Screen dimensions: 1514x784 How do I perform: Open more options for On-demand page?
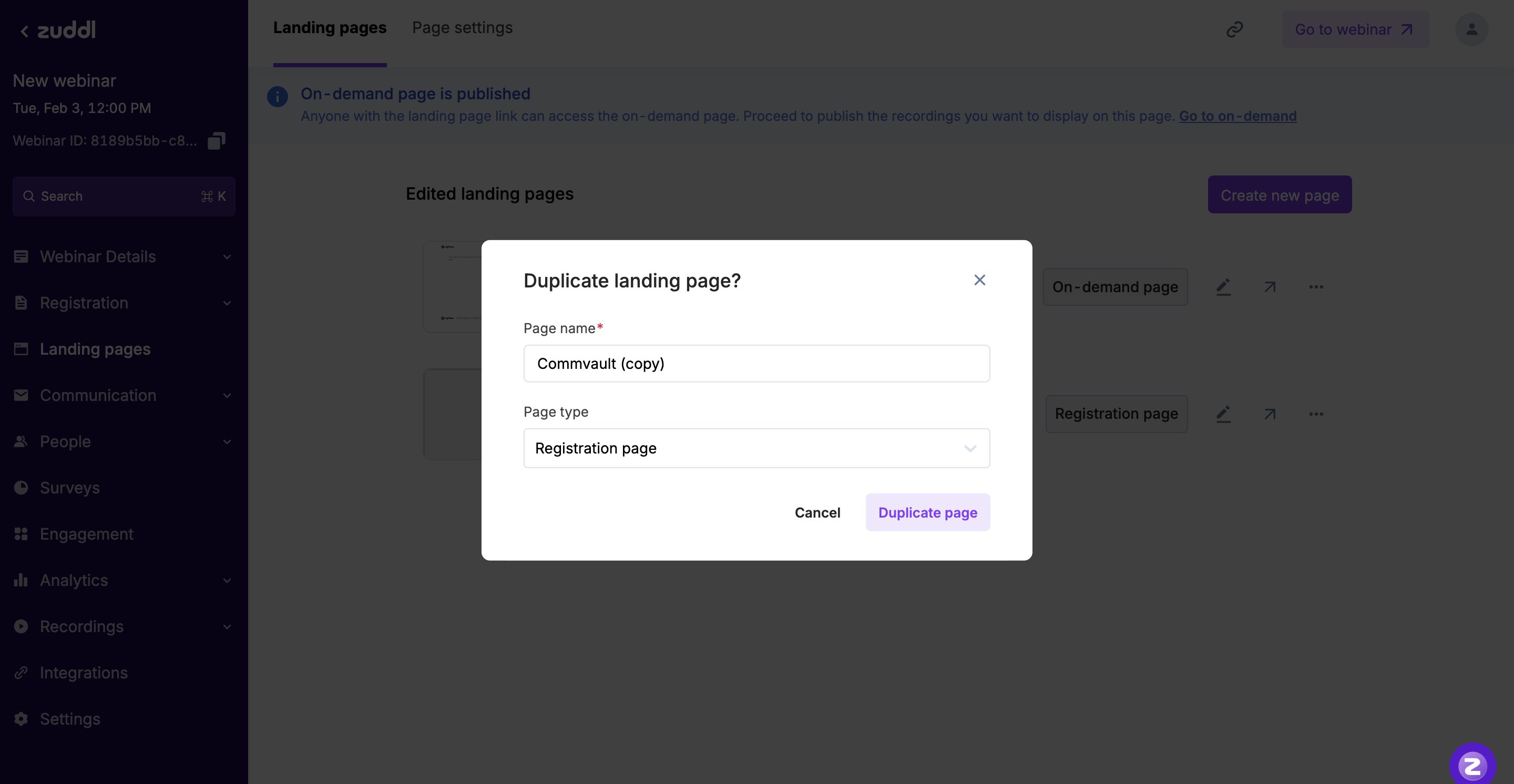click(x=1316, y=287)
